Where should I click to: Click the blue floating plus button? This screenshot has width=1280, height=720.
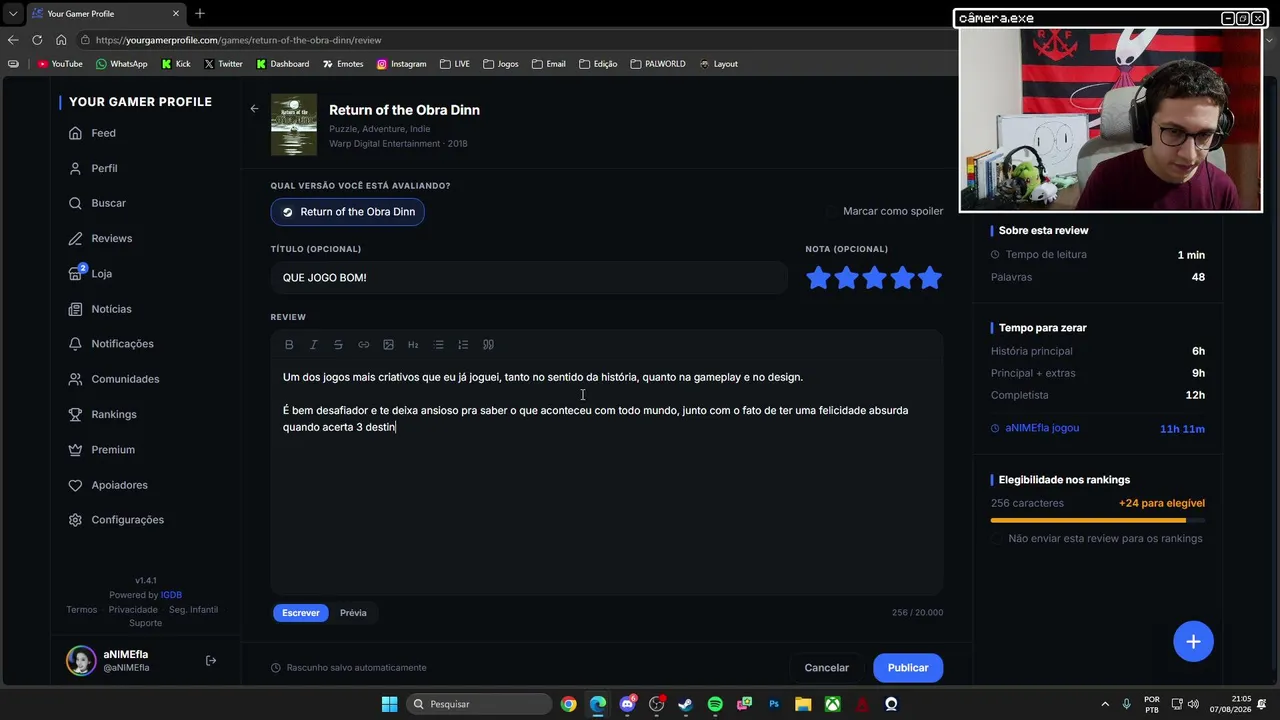pos(1193,642)
